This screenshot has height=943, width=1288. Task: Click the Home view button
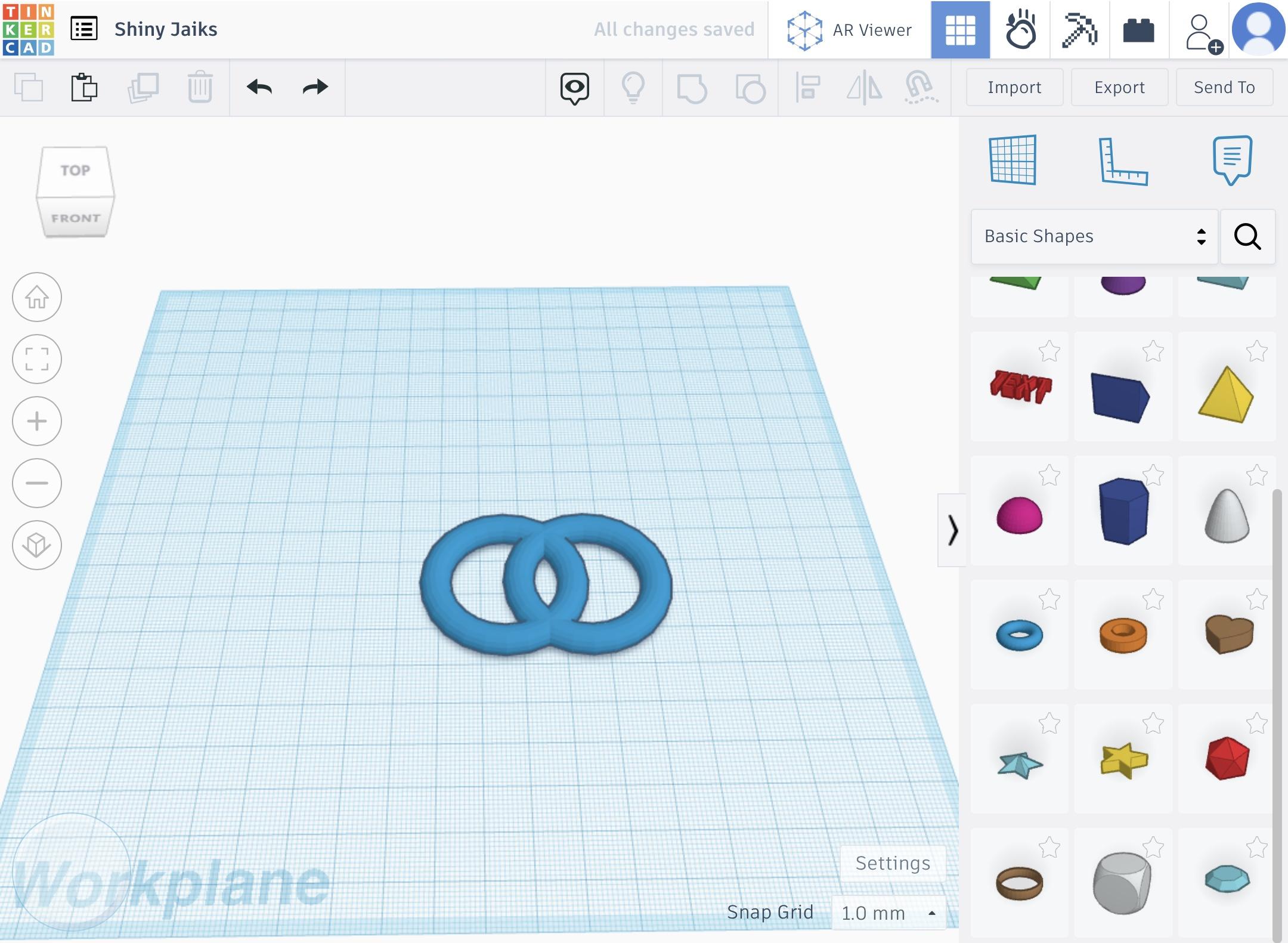(37, 297)
